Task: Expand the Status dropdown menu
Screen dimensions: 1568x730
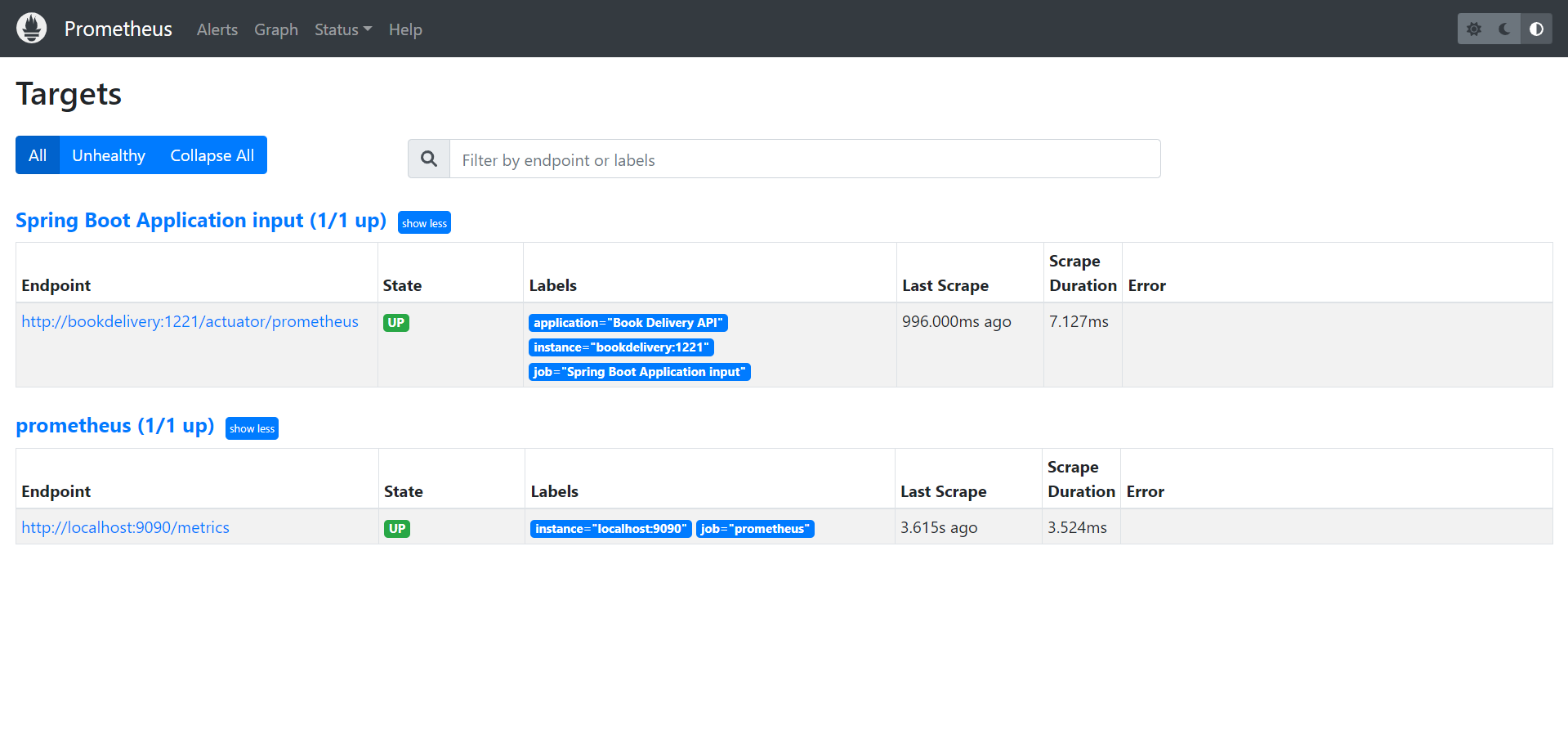Action: 343,29
